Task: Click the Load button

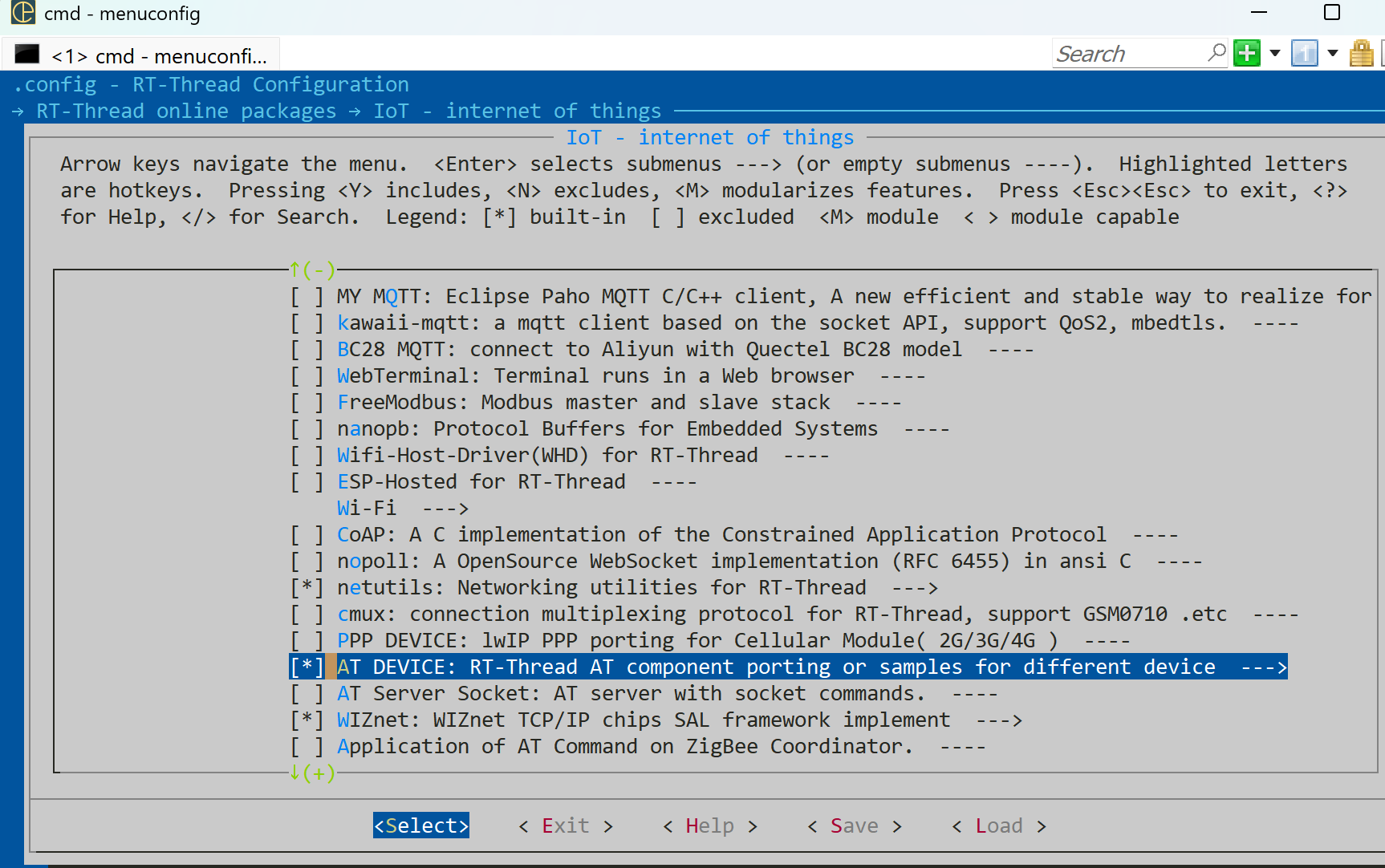Action: 999,825
